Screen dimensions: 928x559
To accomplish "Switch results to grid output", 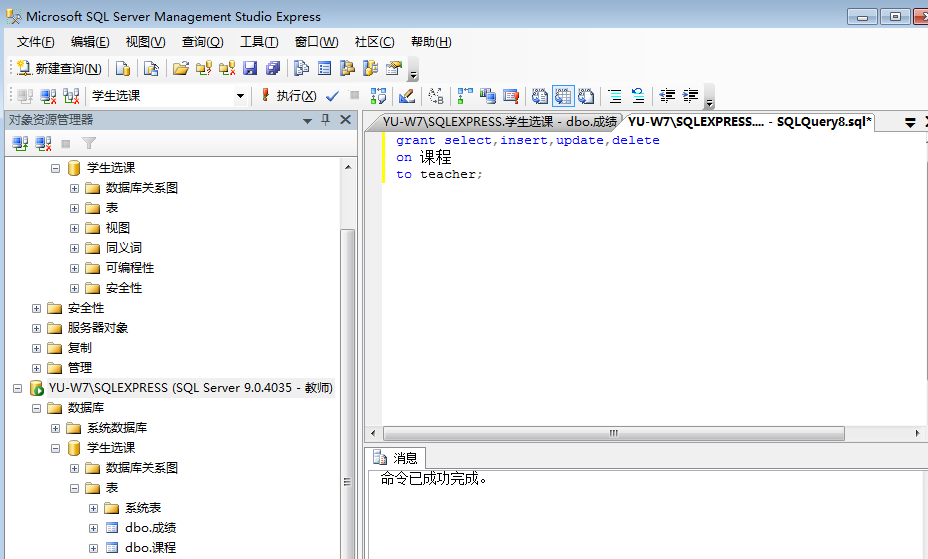I will [563, 96].
